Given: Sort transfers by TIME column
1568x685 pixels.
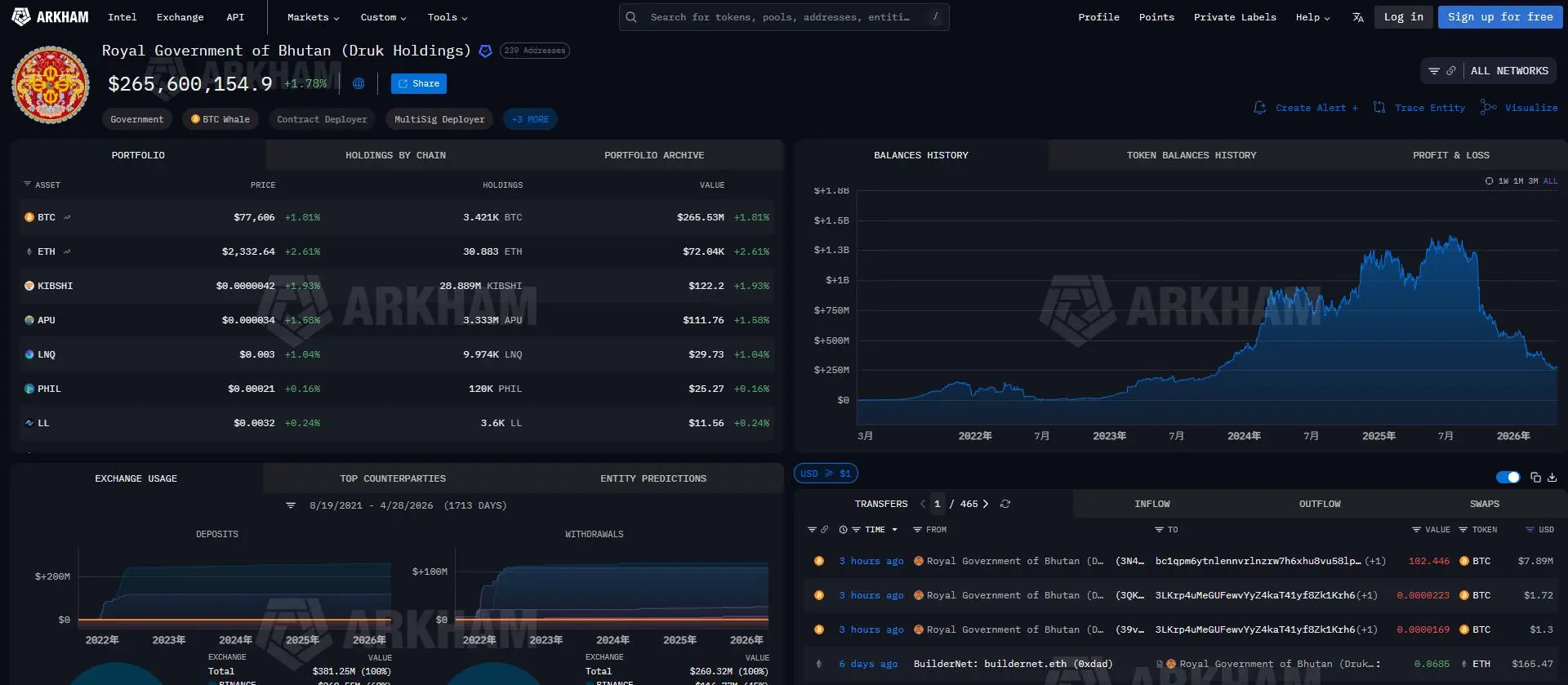Looking at the screenshot, I should (875, 530).
